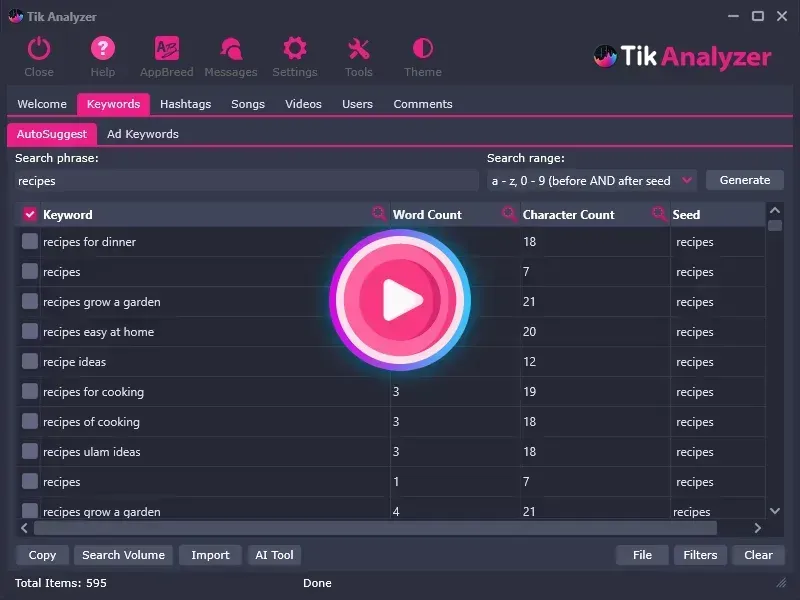Switch to the Hashtags tab

click(185, 103)
